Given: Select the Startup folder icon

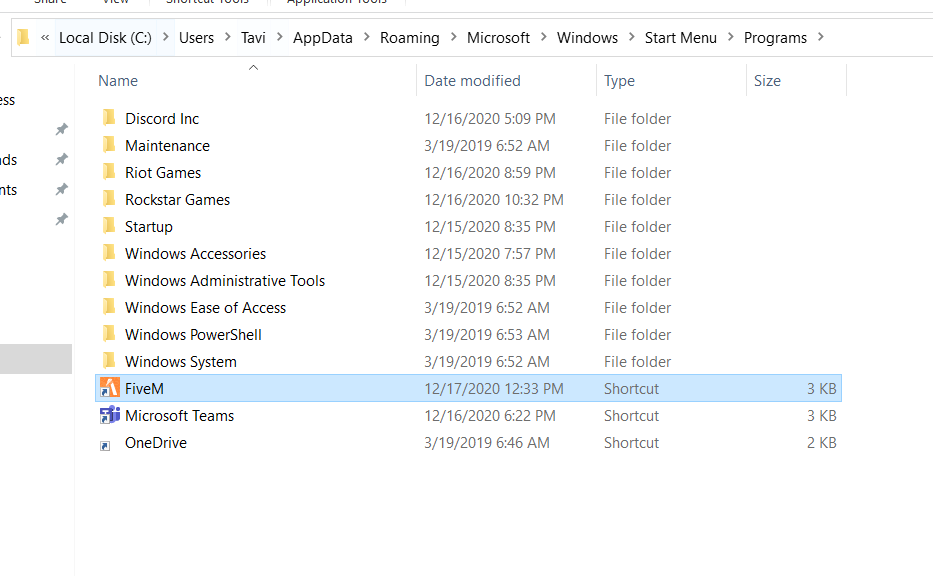Looking at the screenshot, I should tap(109, 227).
